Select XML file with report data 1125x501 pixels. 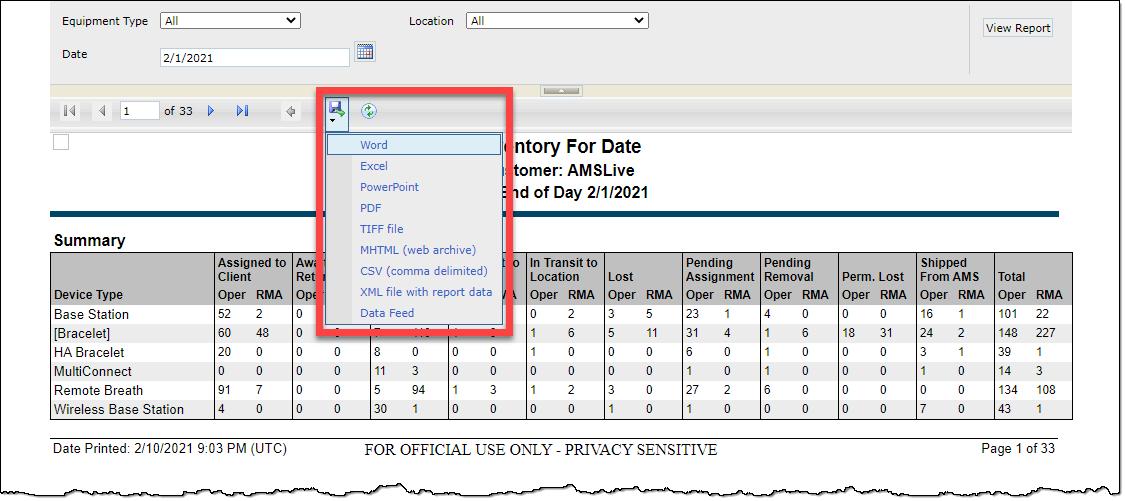(426, 292)
